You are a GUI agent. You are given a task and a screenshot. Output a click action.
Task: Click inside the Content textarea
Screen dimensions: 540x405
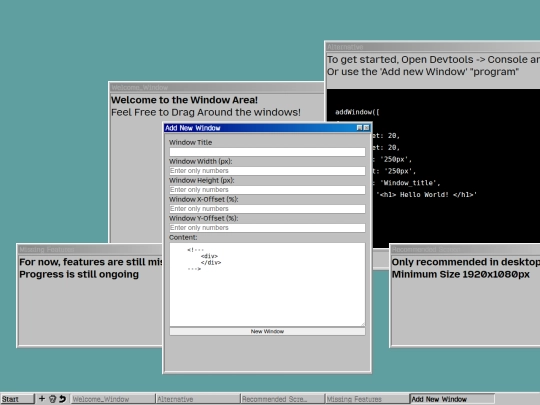click(x=267, y=284)
